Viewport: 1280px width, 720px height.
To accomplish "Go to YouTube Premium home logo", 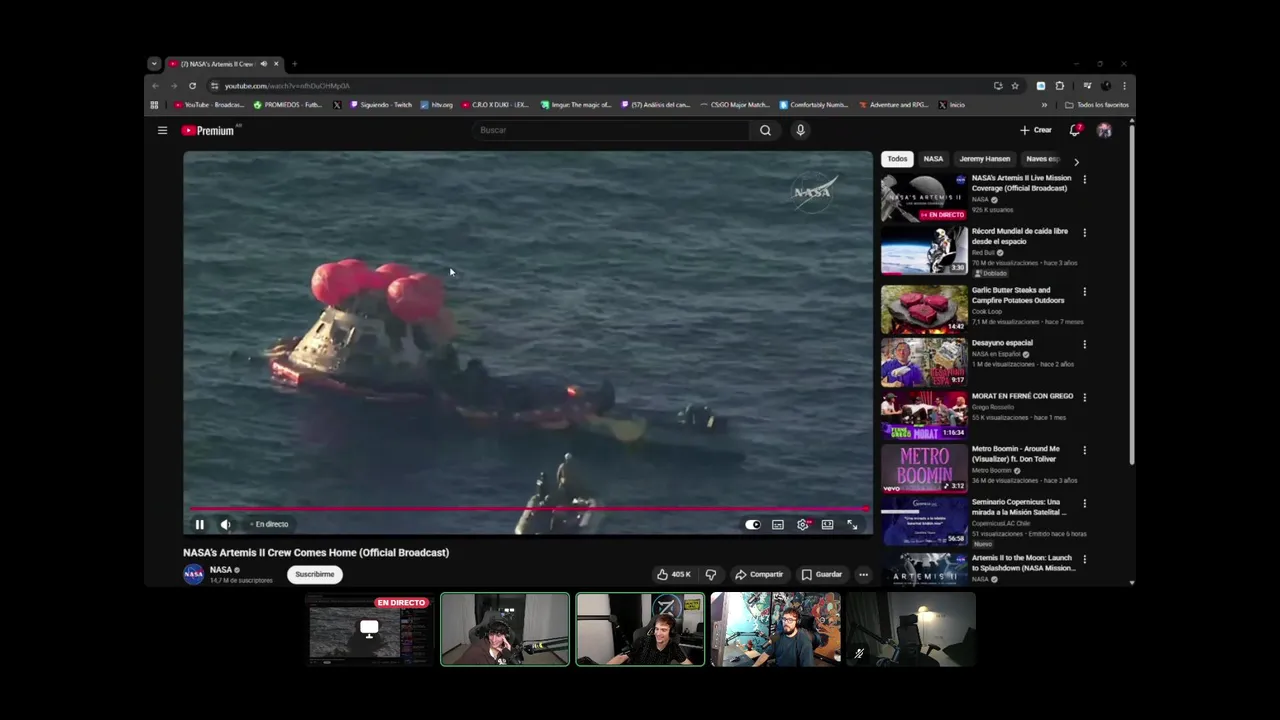I will coord(211,130).
